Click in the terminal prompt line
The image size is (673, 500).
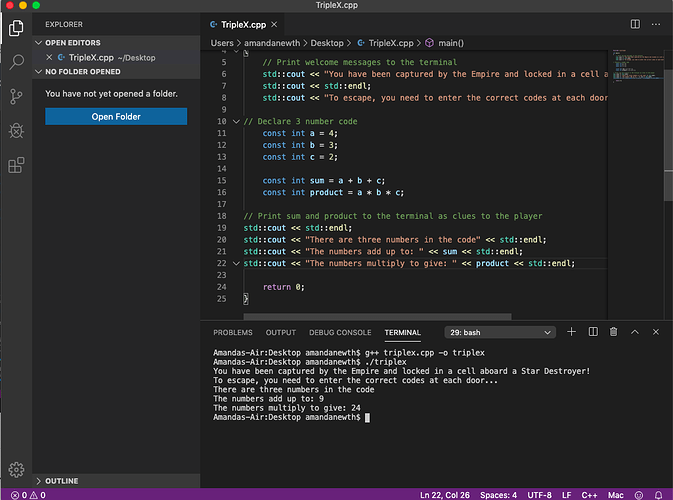(291, 417)
